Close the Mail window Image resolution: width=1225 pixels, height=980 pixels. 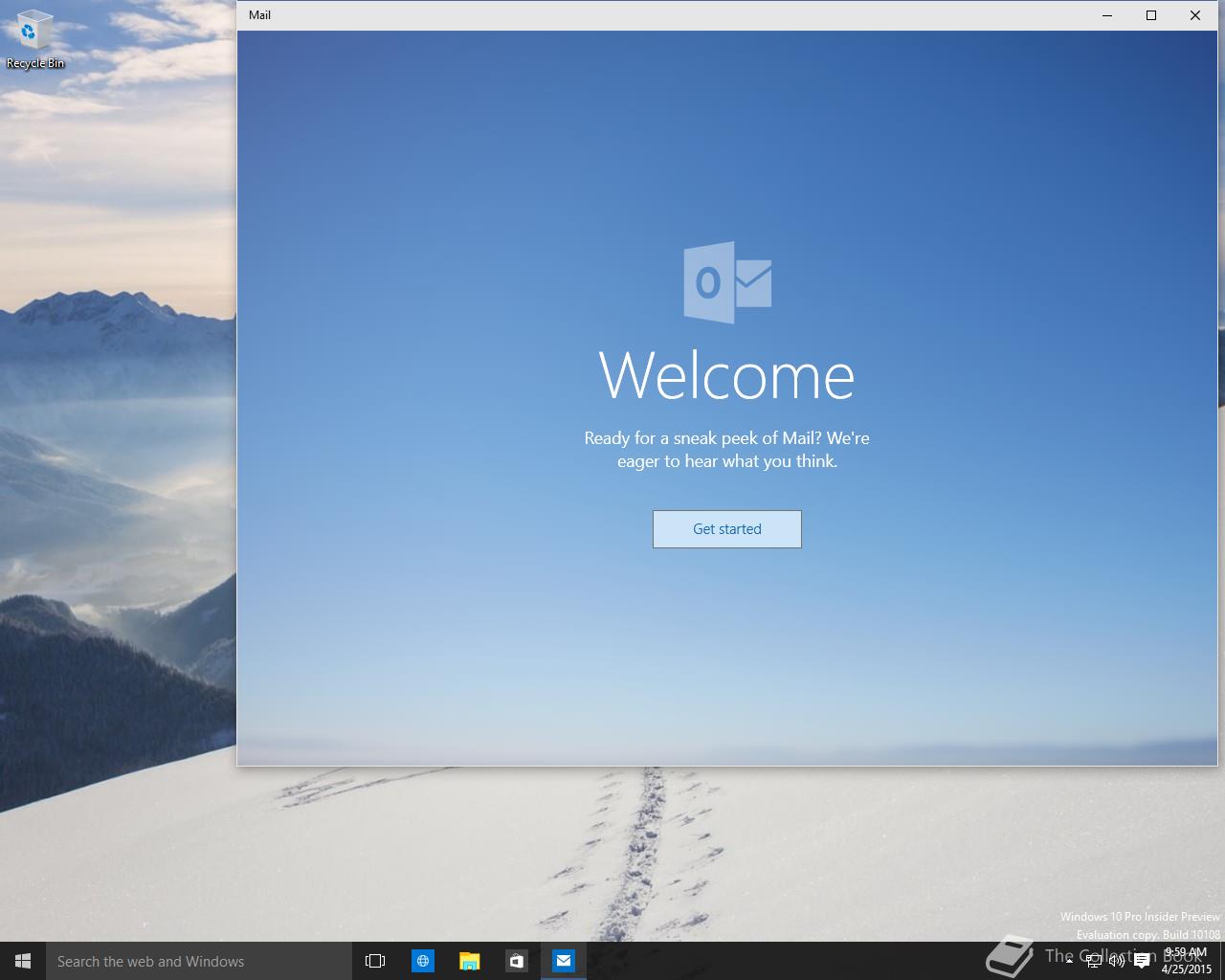tap(1195, 15)
